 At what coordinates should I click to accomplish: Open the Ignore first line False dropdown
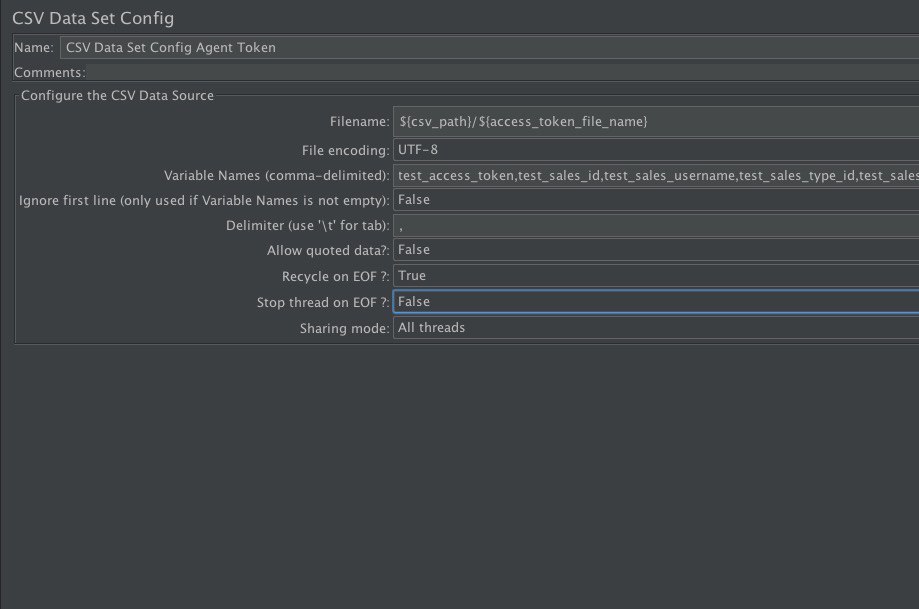[x=656, y=200]
